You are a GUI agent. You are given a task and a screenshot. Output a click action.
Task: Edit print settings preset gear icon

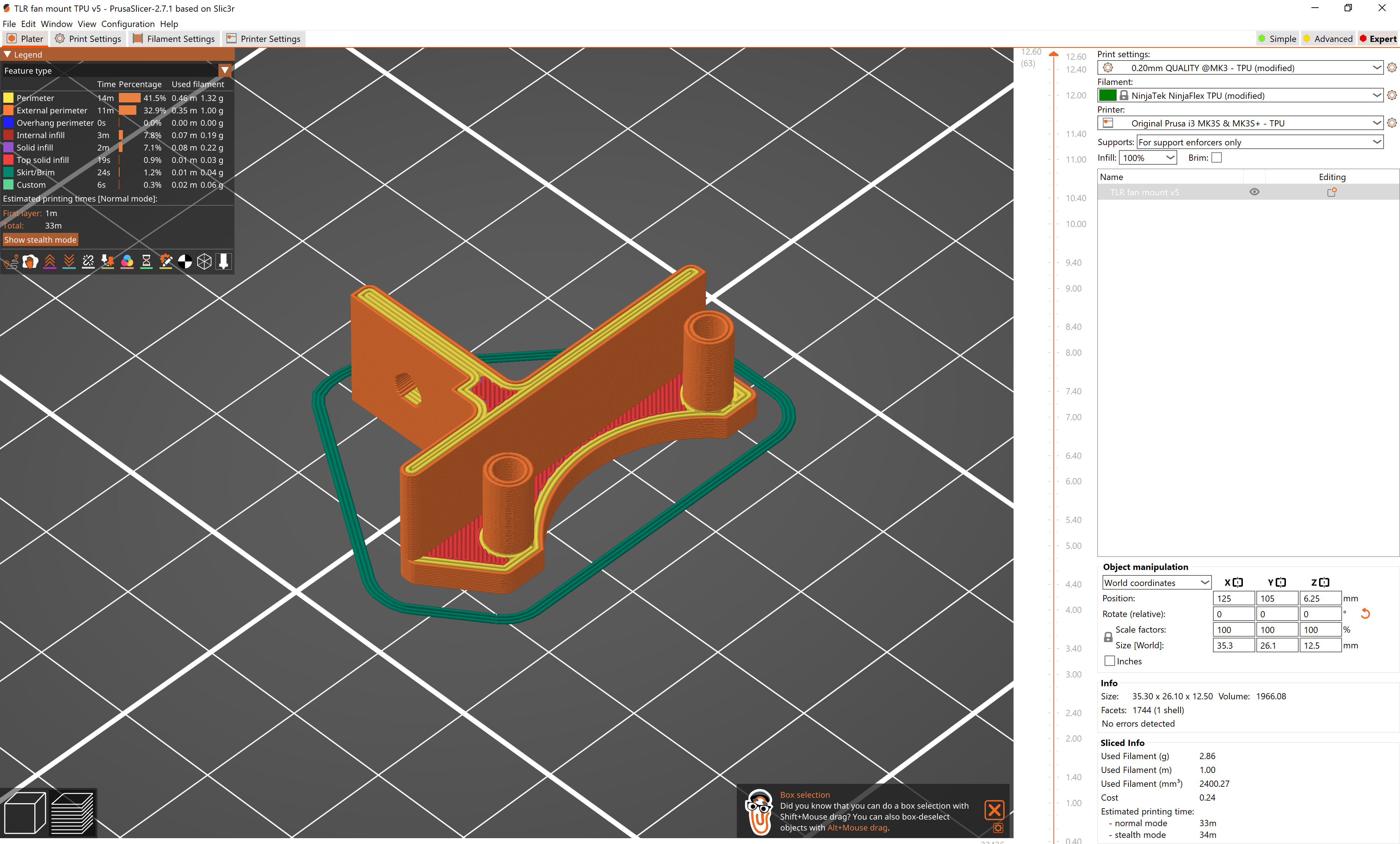[x=1392, y=67]
